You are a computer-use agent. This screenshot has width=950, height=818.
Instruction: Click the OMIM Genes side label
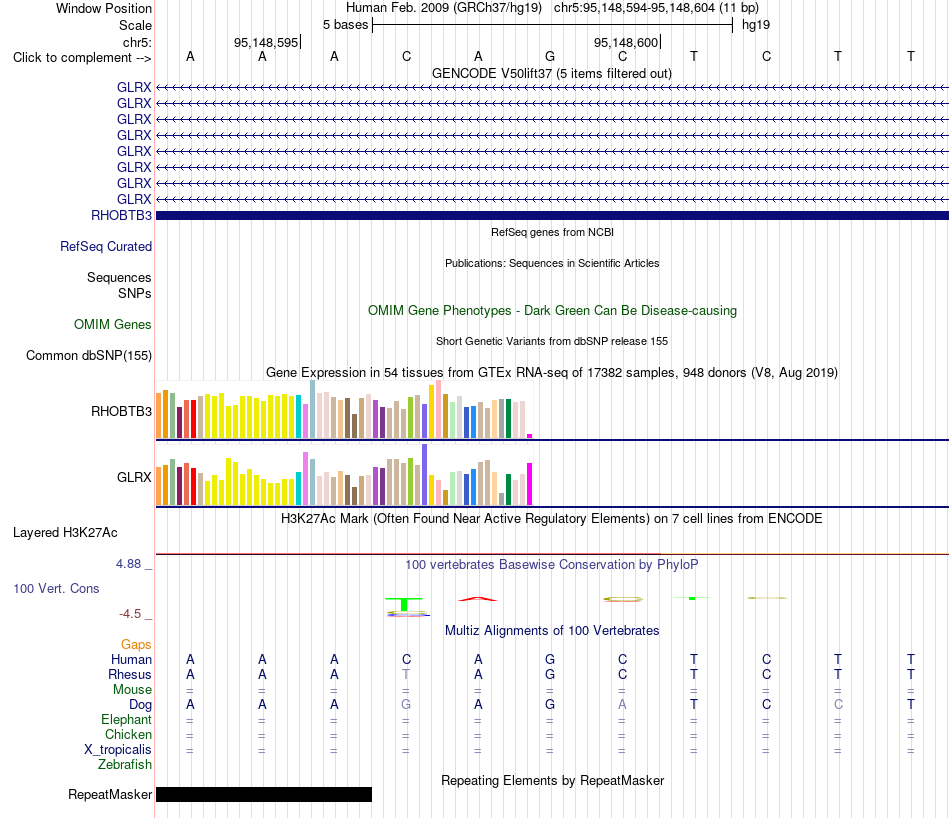(113, 324)
